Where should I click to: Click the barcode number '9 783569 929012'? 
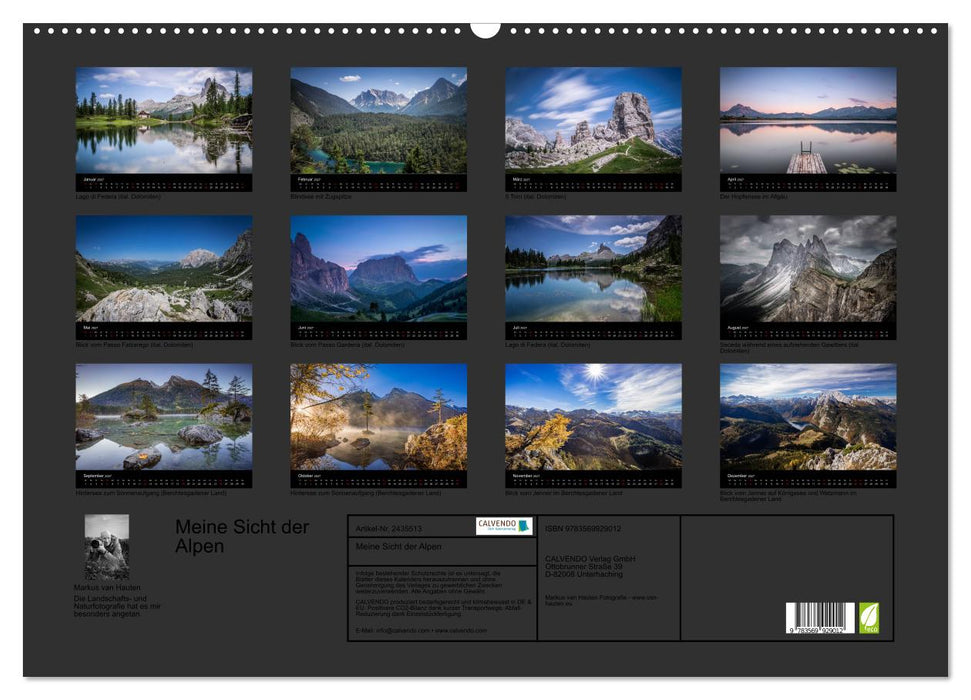[x=816, y=629]
